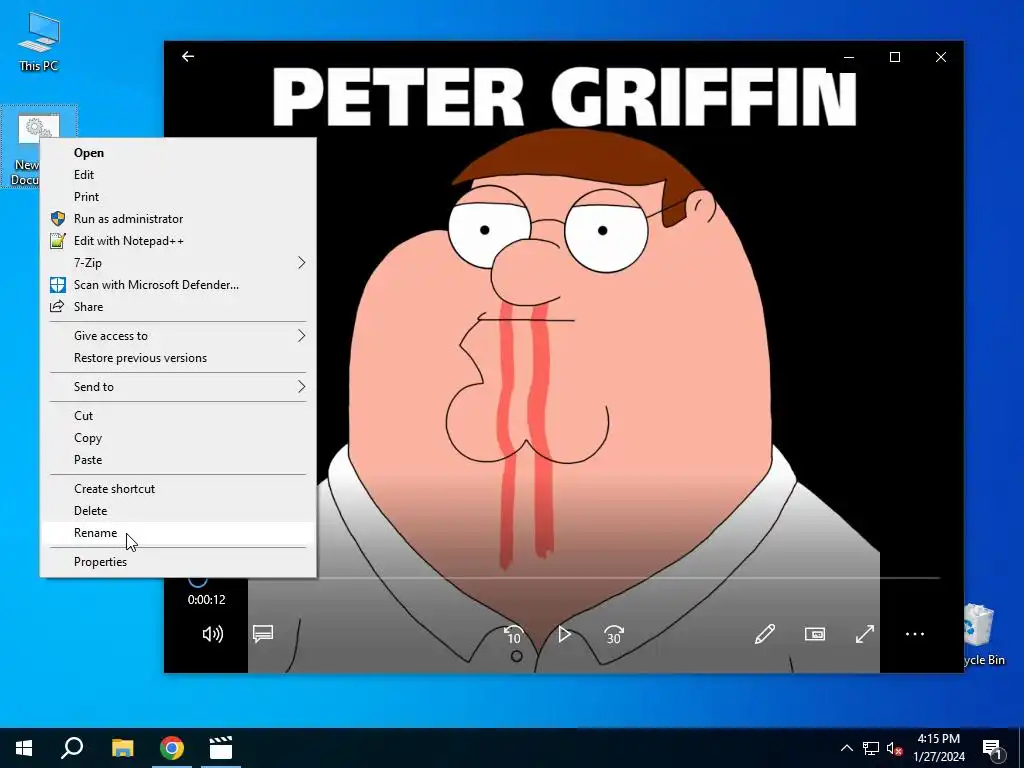Select Create shortcut

coord(178,488)
